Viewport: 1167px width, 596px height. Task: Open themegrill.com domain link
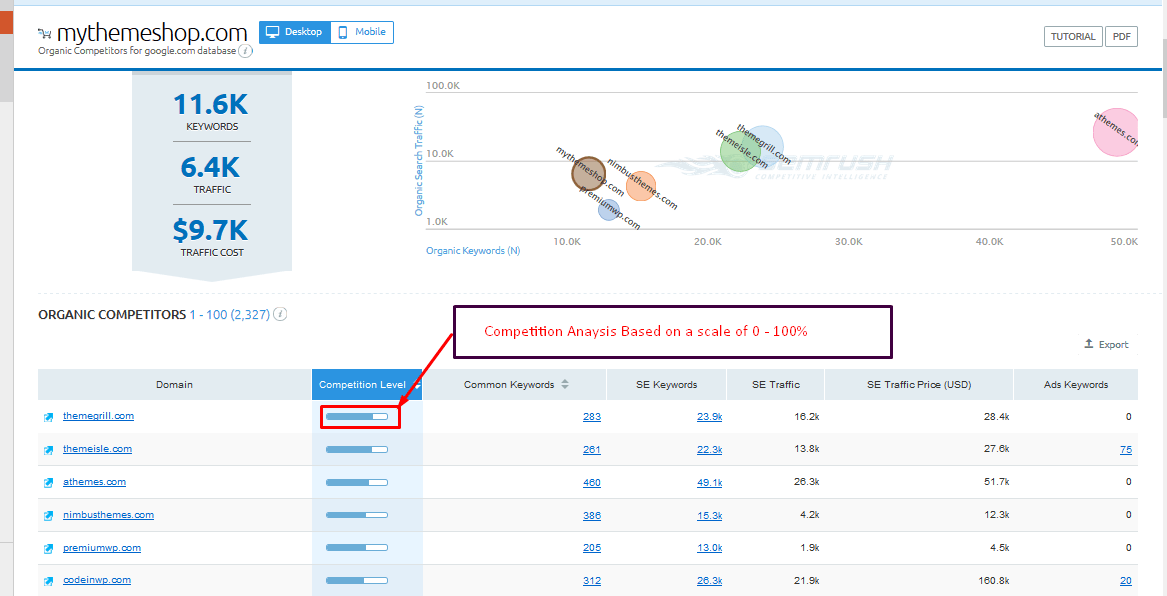coord(98,416)
